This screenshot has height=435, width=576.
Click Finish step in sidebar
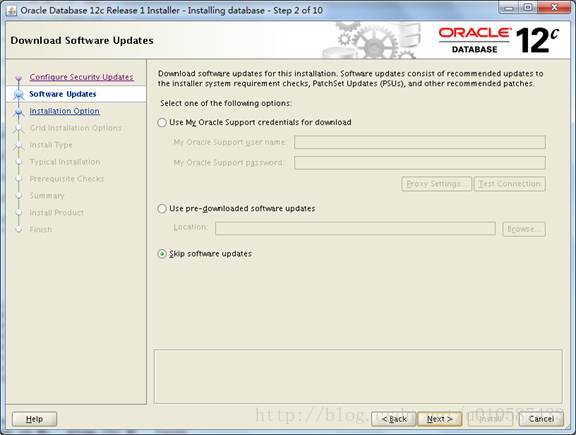click(x=40, y=229)
